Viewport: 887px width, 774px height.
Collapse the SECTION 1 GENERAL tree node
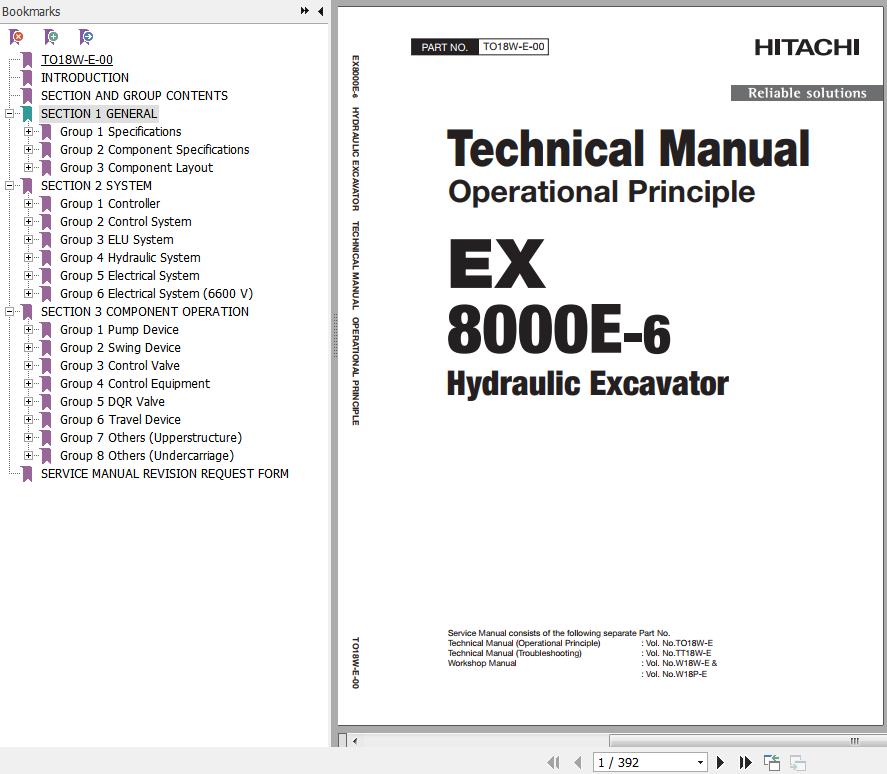[9, 114]
